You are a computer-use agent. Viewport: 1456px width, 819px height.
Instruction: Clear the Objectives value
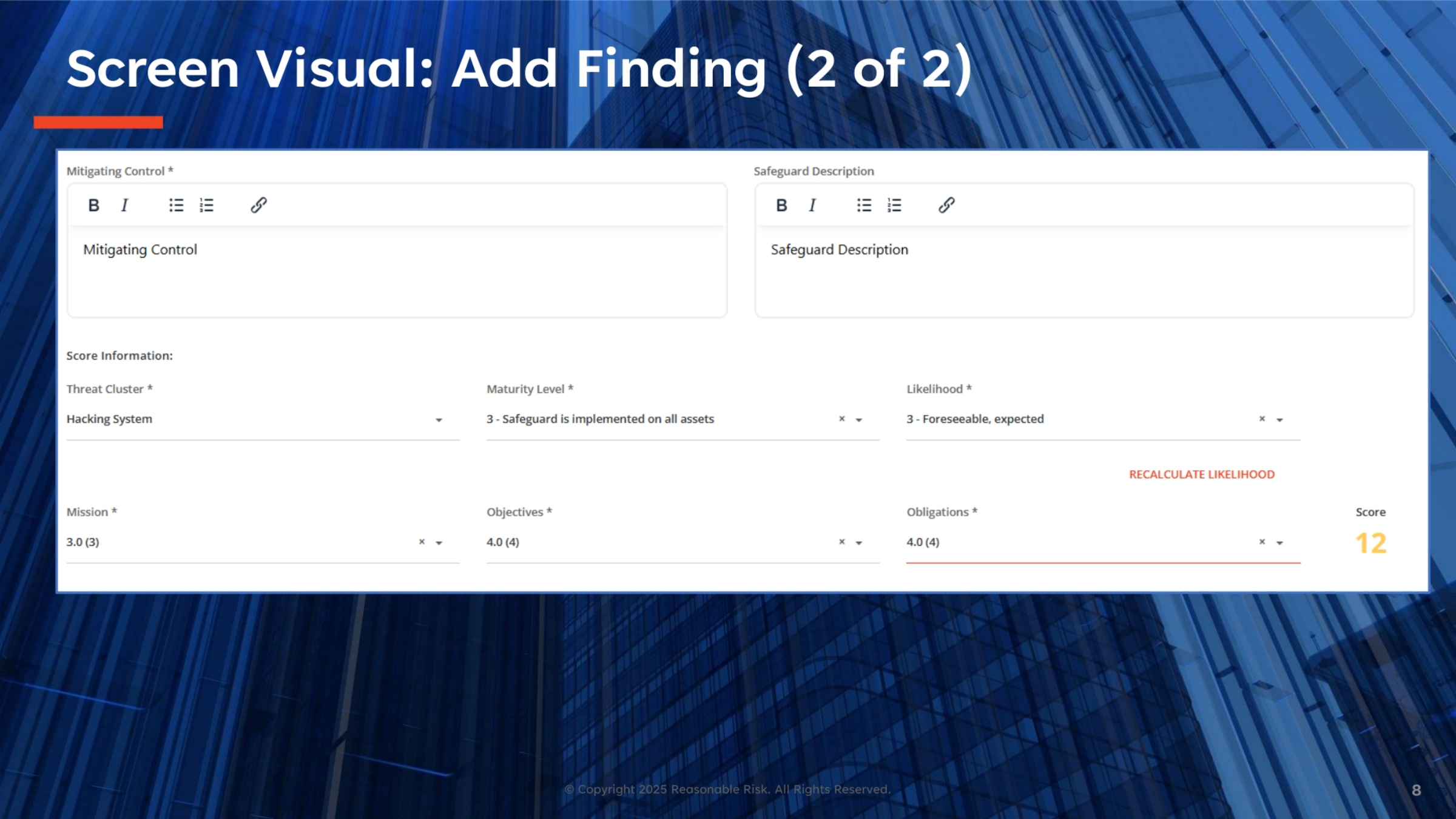pos(841,542)
